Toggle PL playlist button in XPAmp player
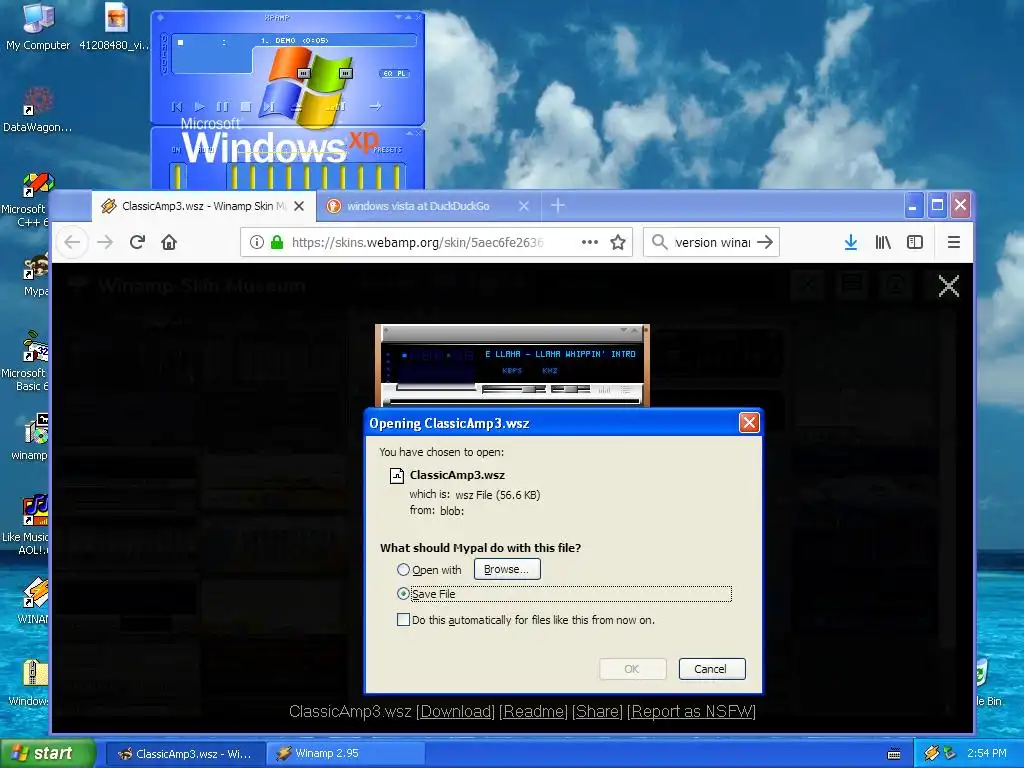Viewport: 1024px width, 768px height. click(x=402, y=73)
